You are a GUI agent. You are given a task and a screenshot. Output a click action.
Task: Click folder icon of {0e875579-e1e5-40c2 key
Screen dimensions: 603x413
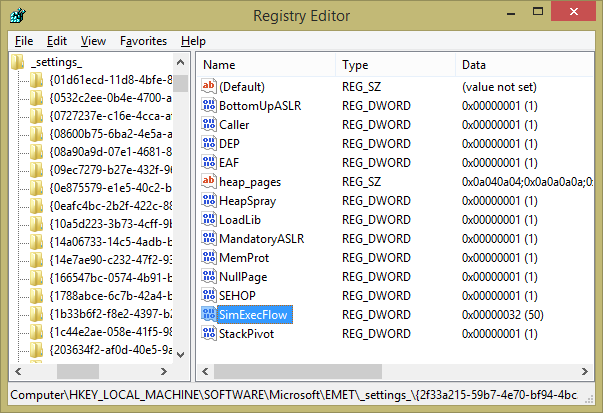(x=37, y=188)
